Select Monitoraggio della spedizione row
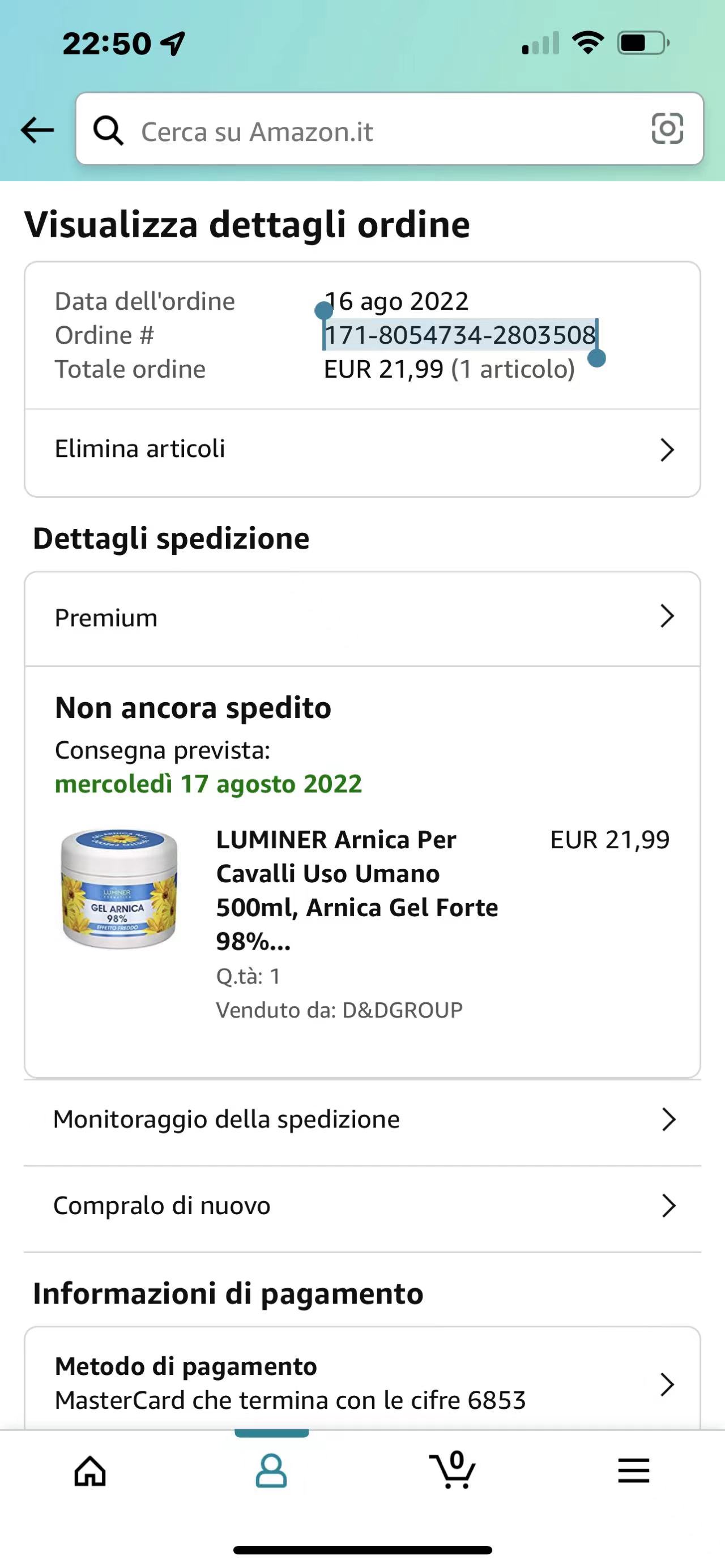This screenshot has width=725, height=1568. click(362, 1120)
